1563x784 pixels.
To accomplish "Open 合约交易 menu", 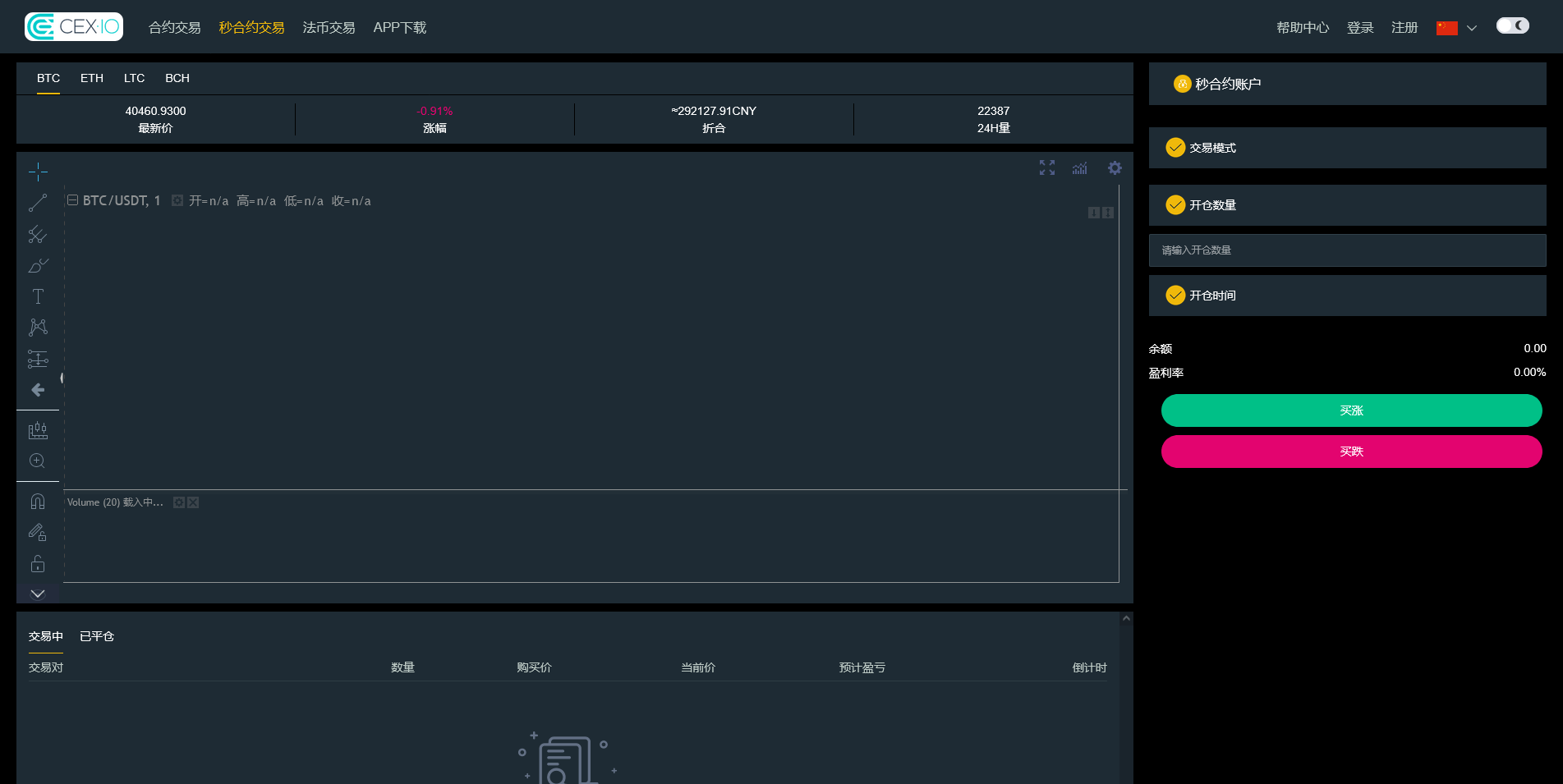I will coord(174,28).
